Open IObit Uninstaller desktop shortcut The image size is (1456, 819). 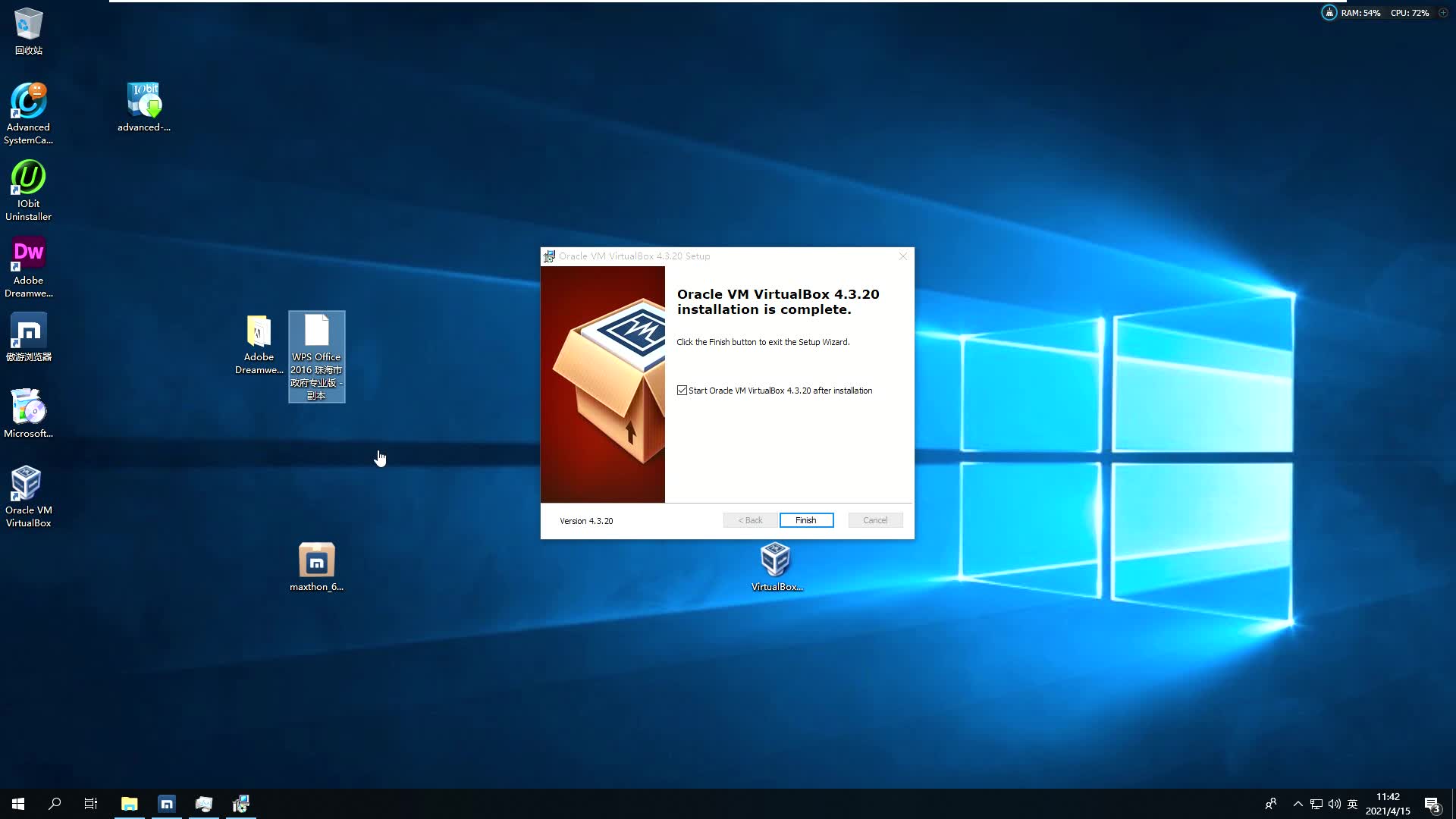pos(28,190)
